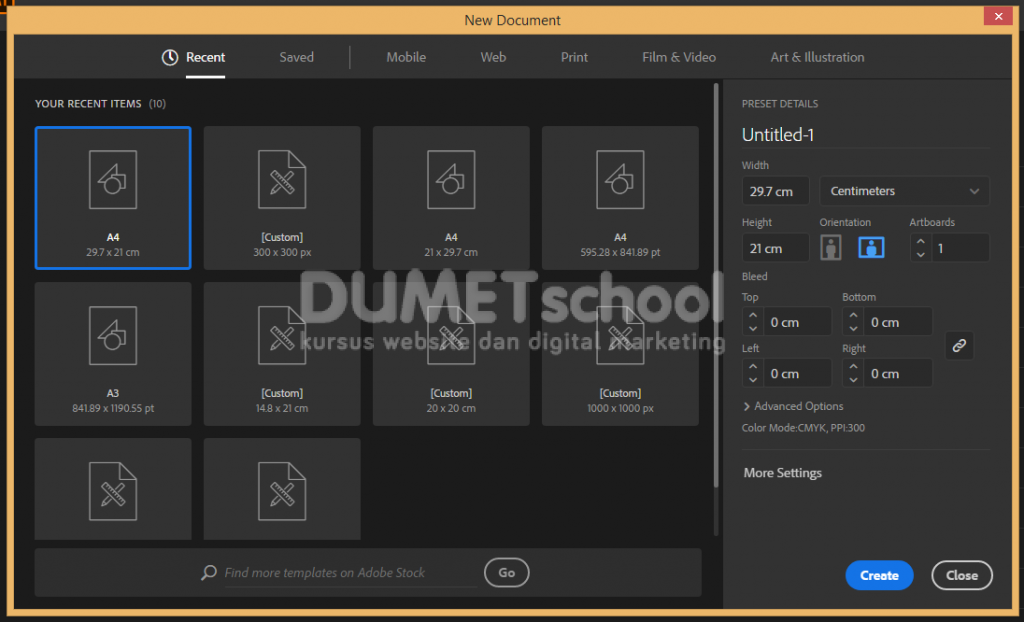Decrease the Top bleed value

[x=753, y=329]
